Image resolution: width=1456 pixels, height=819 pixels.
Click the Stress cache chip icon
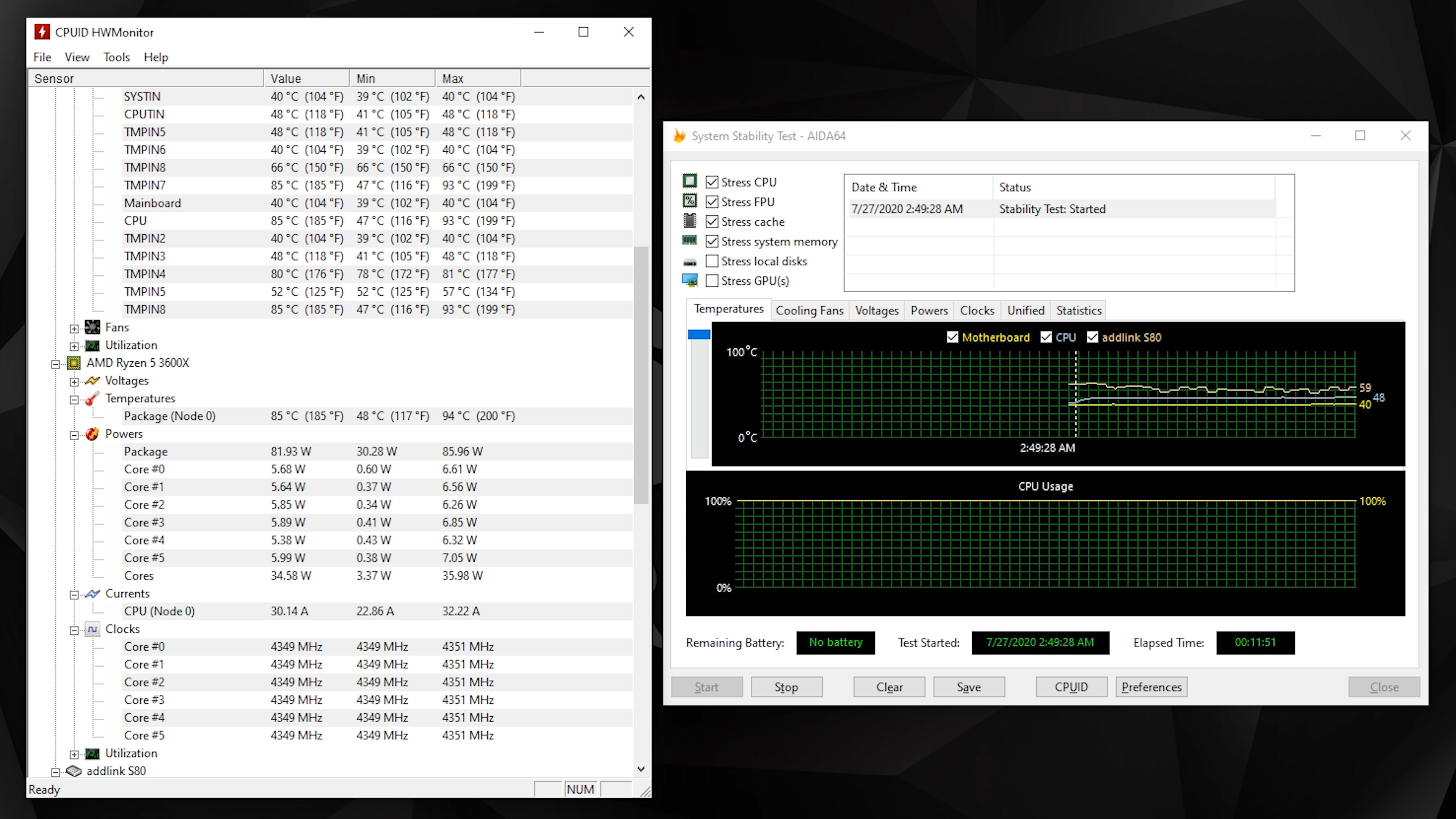(x=690, y=220)
